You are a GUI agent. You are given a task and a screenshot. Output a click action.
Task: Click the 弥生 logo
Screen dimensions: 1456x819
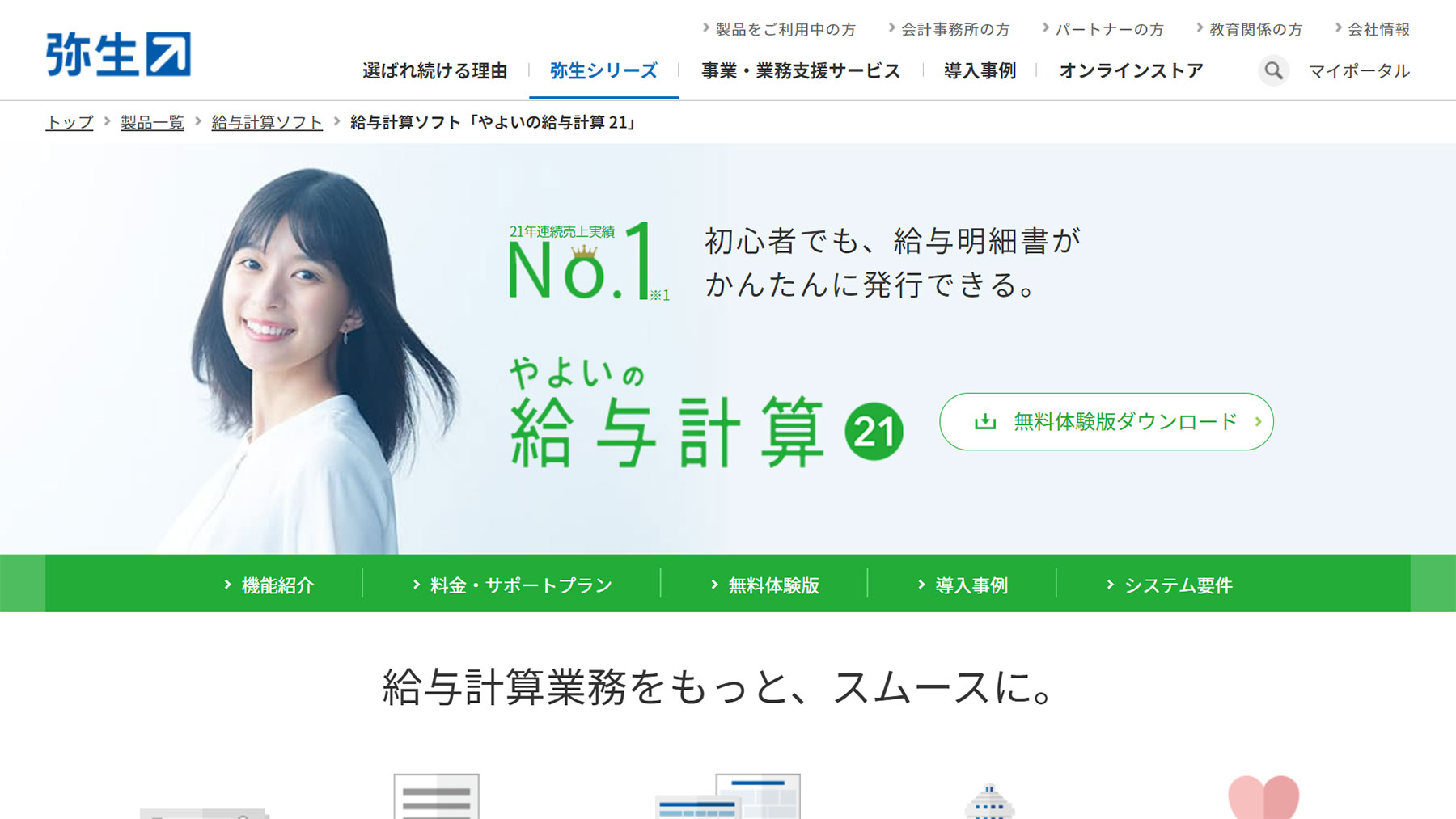tap(118, 54)
